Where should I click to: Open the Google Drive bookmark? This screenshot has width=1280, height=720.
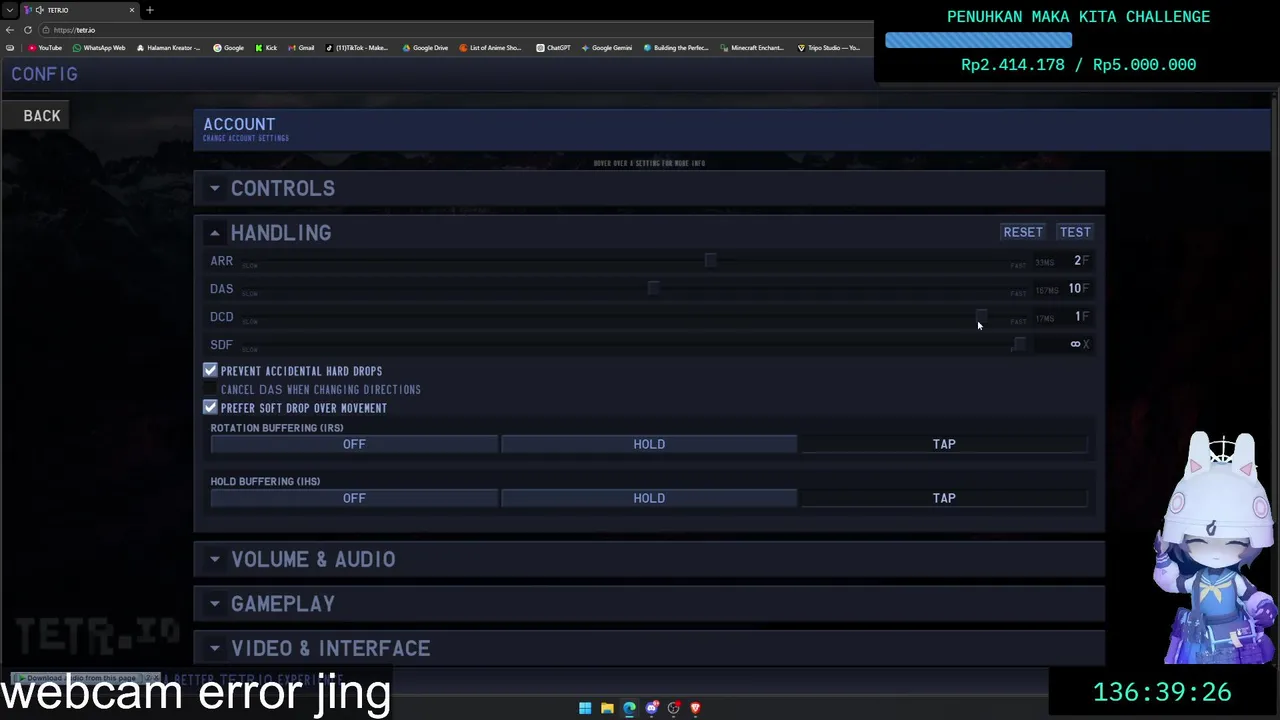pos(425,48)
